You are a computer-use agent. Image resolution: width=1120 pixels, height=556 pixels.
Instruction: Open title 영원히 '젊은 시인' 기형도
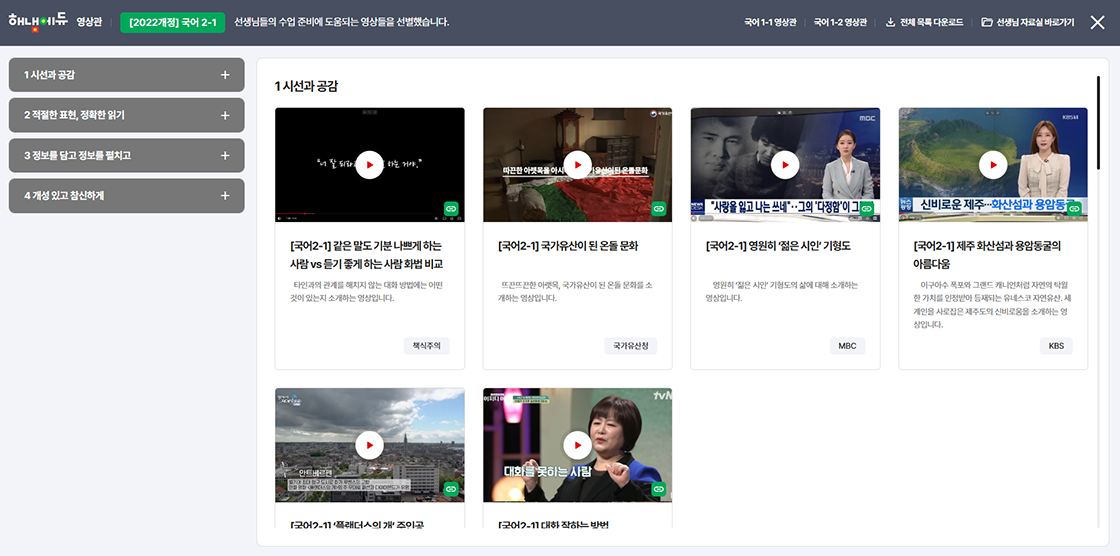coord(778,247)
